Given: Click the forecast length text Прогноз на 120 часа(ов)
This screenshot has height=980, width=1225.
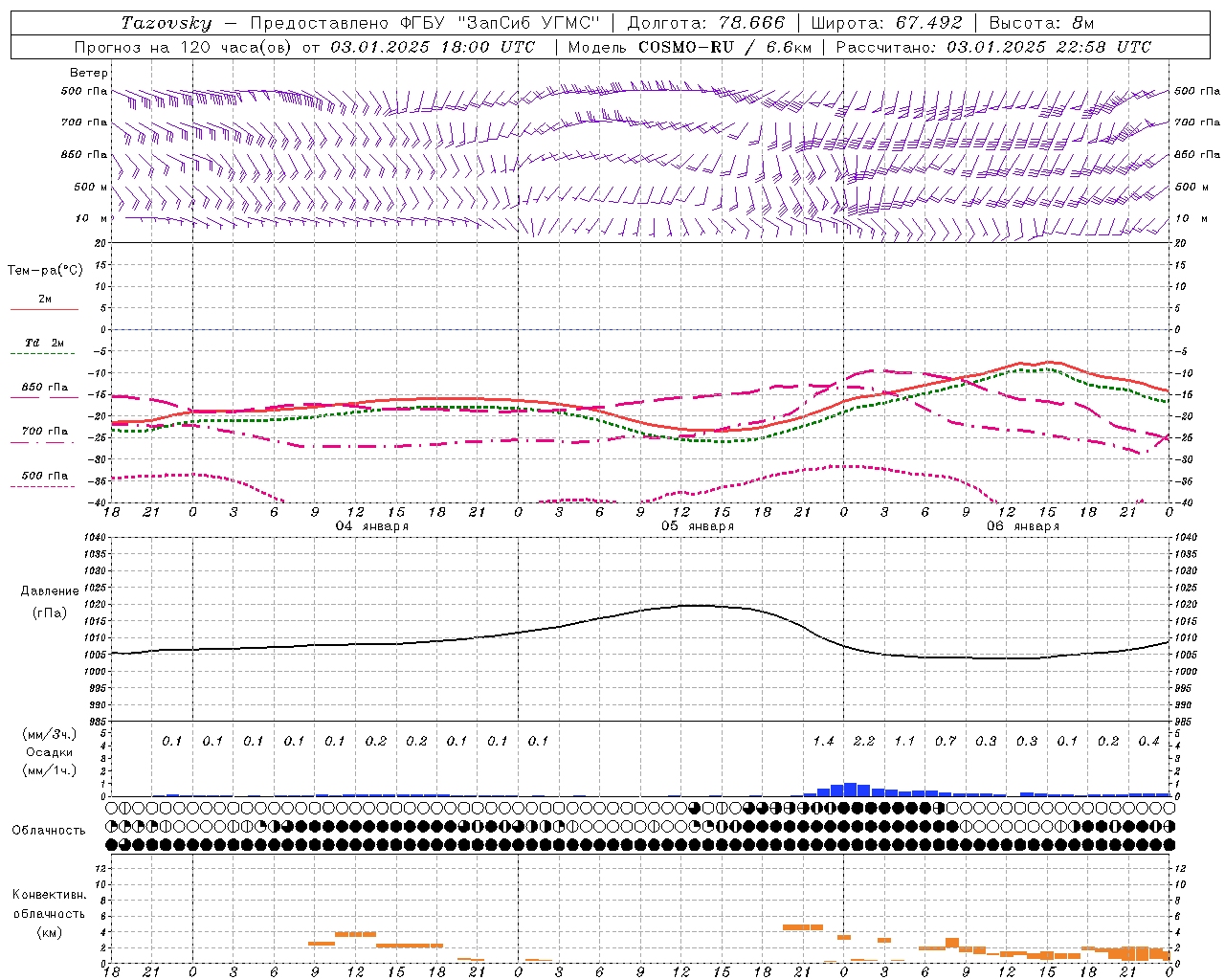Looking at the screenshot, I should [186, 47].
